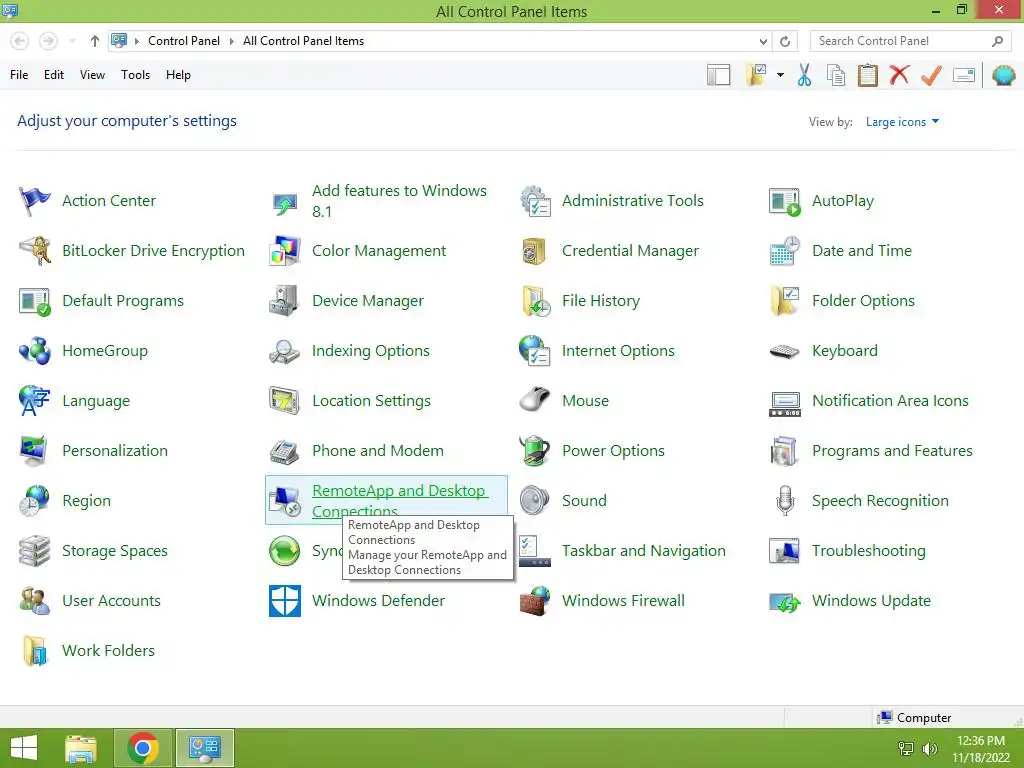The width and height of the screenshot is (1024, 768).
Task: Open the Windows Start button
Action: click(24, 748)
